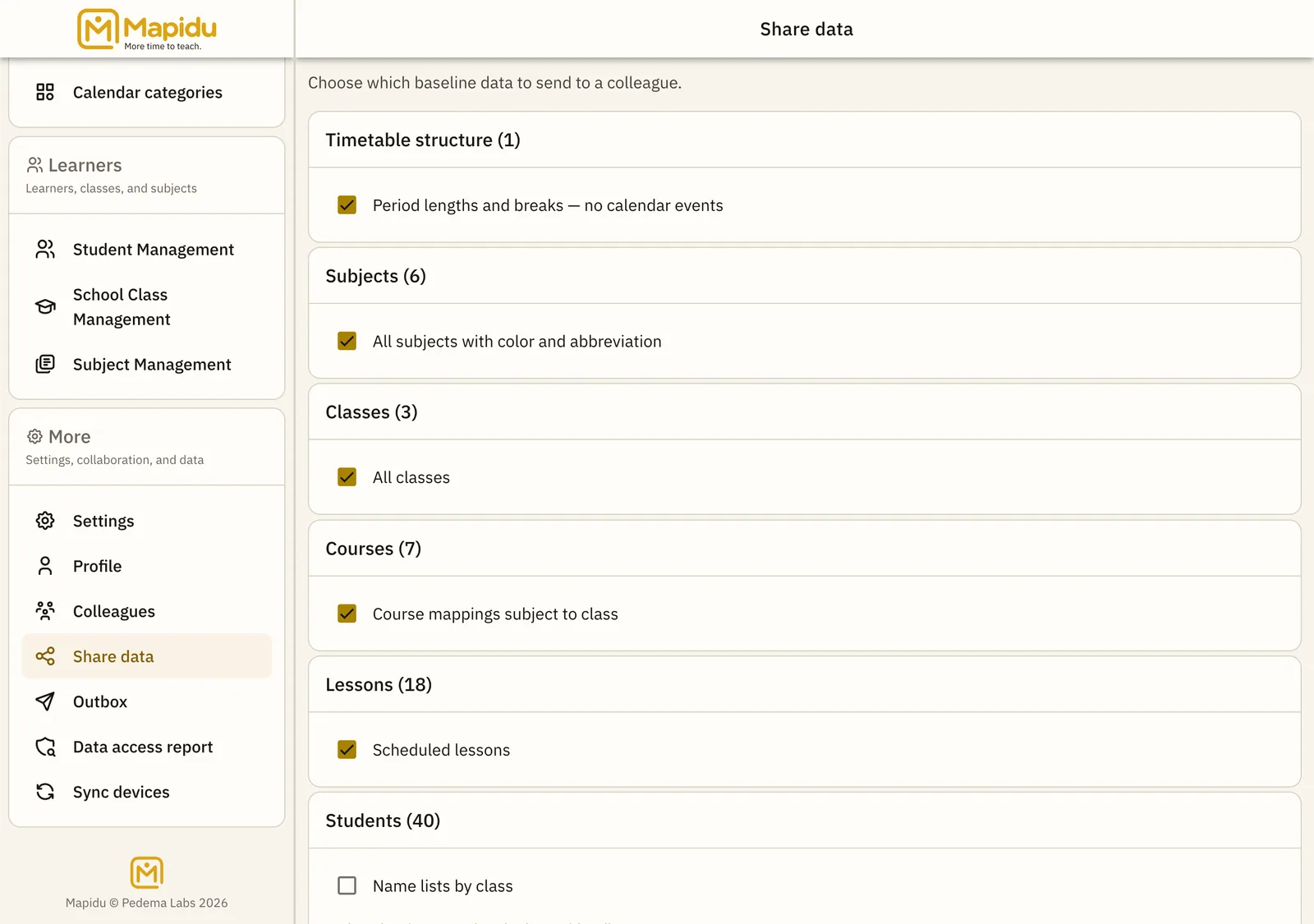This screenshot has width=1314, height=924.
Task: Uncheck Course mappings subject to class
Action: [x=347, y=614]
